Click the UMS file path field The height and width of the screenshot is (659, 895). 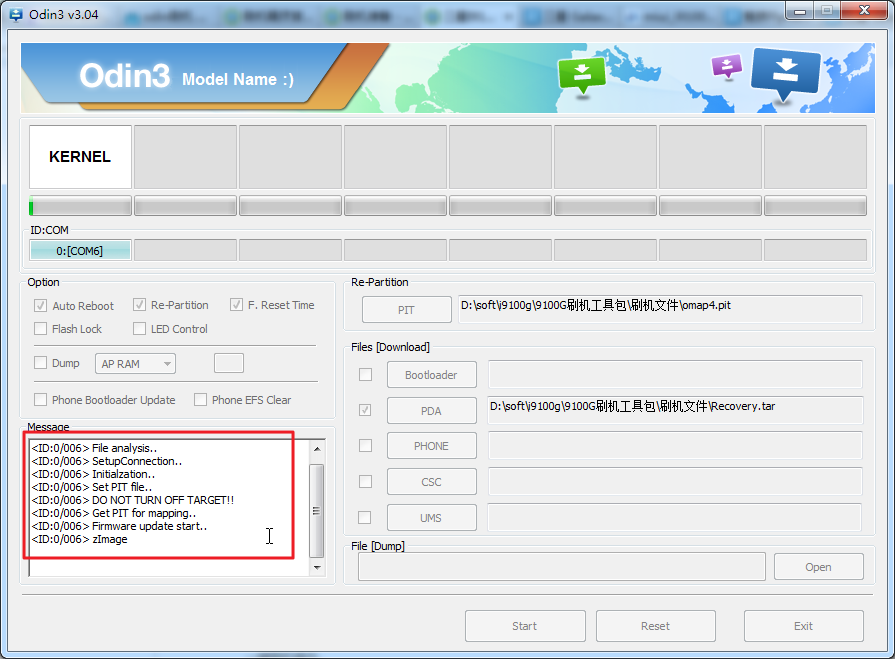click(674, 518)
